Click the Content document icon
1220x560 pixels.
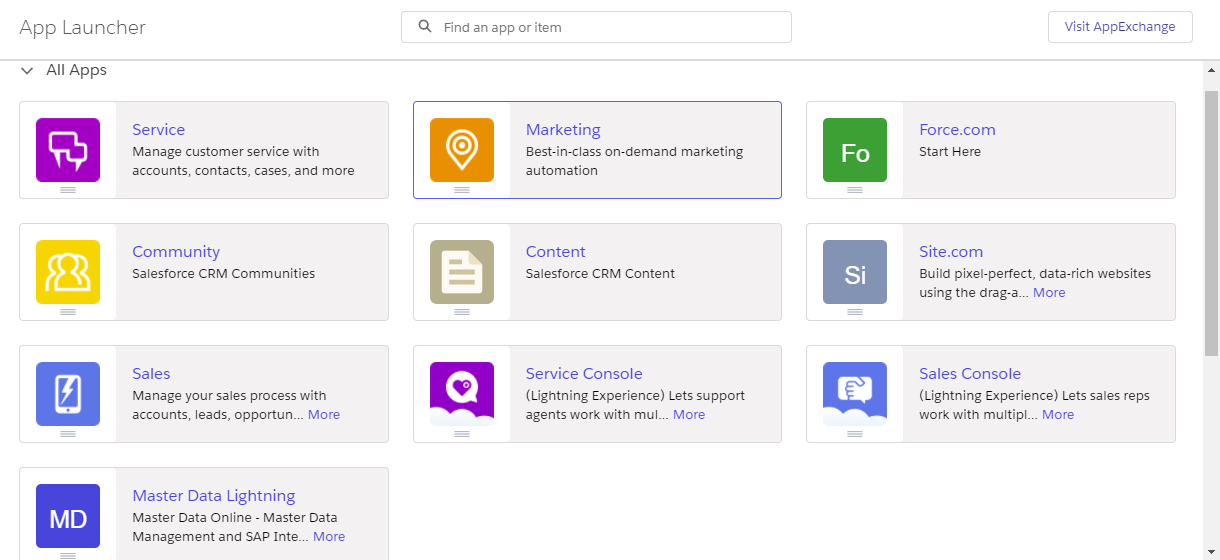[461, 272]
